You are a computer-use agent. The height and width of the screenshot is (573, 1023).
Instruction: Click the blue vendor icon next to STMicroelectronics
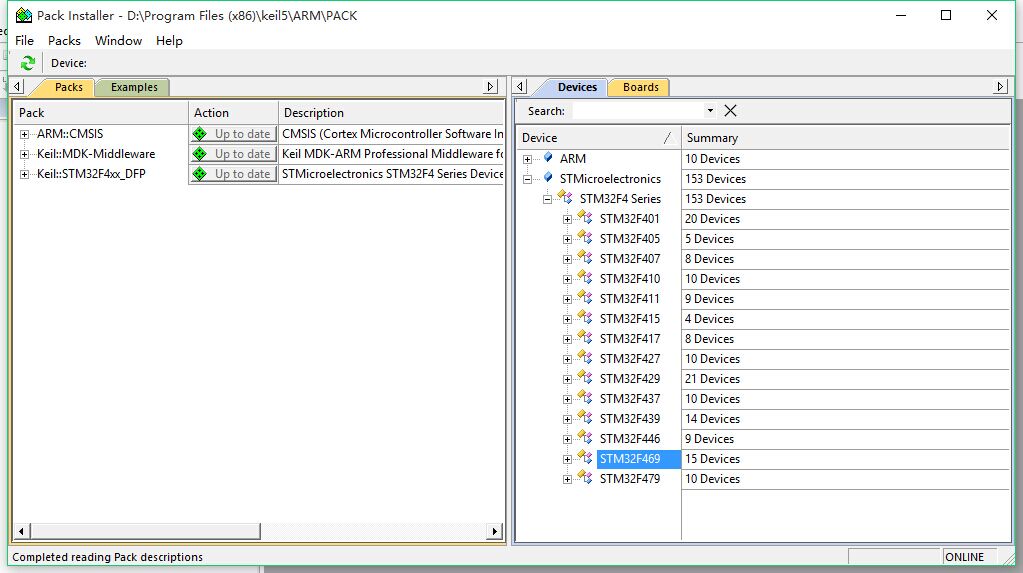click(549, 178)
